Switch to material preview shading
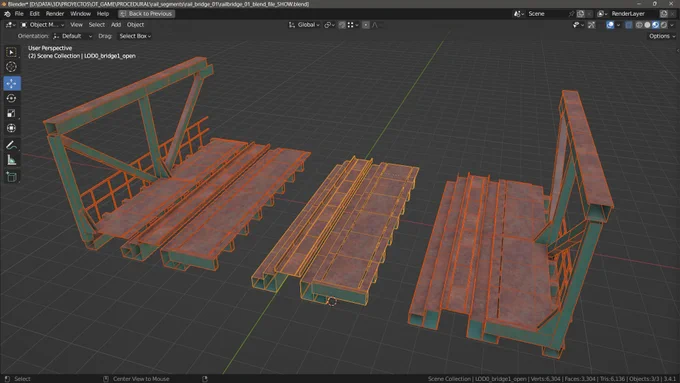680x383 pixels. coord(655,25)
